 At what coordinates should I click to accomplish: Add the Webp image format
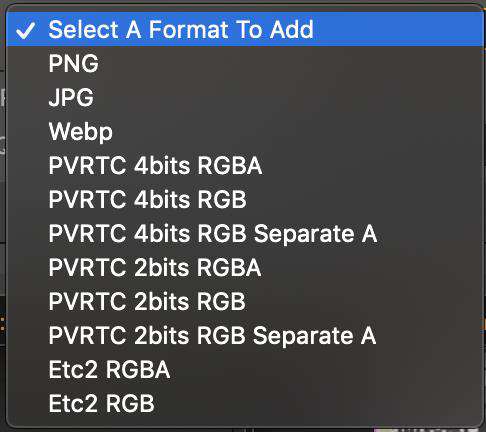[x=245, y=131]
